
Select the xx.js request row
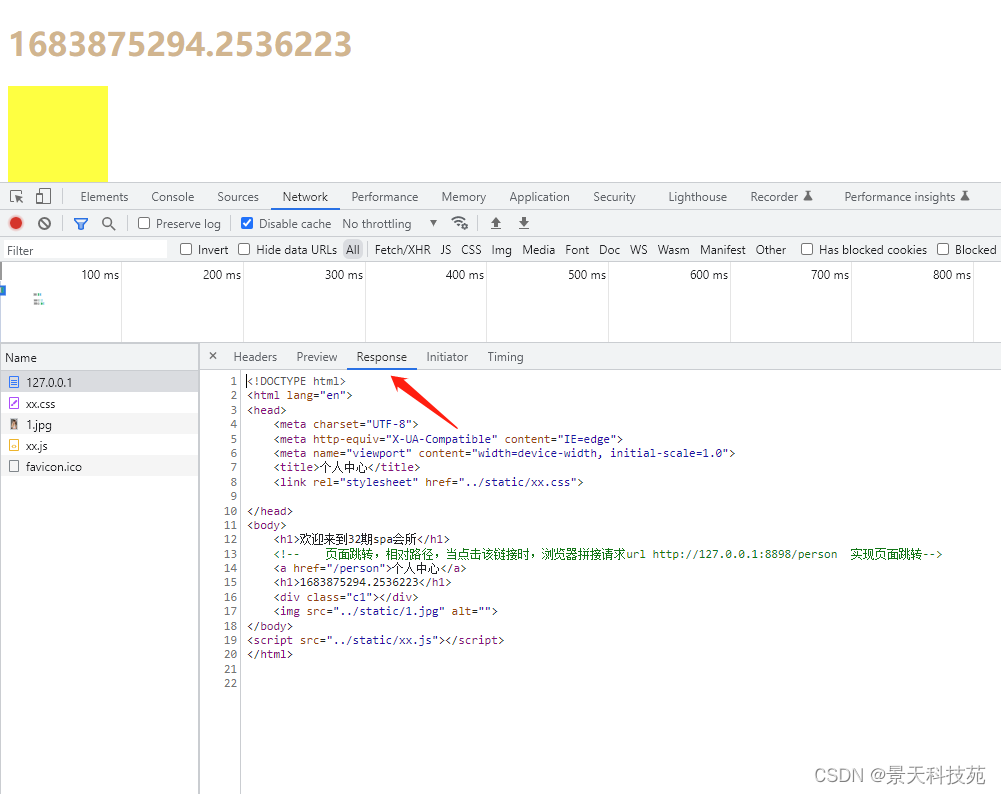point(100,446)
